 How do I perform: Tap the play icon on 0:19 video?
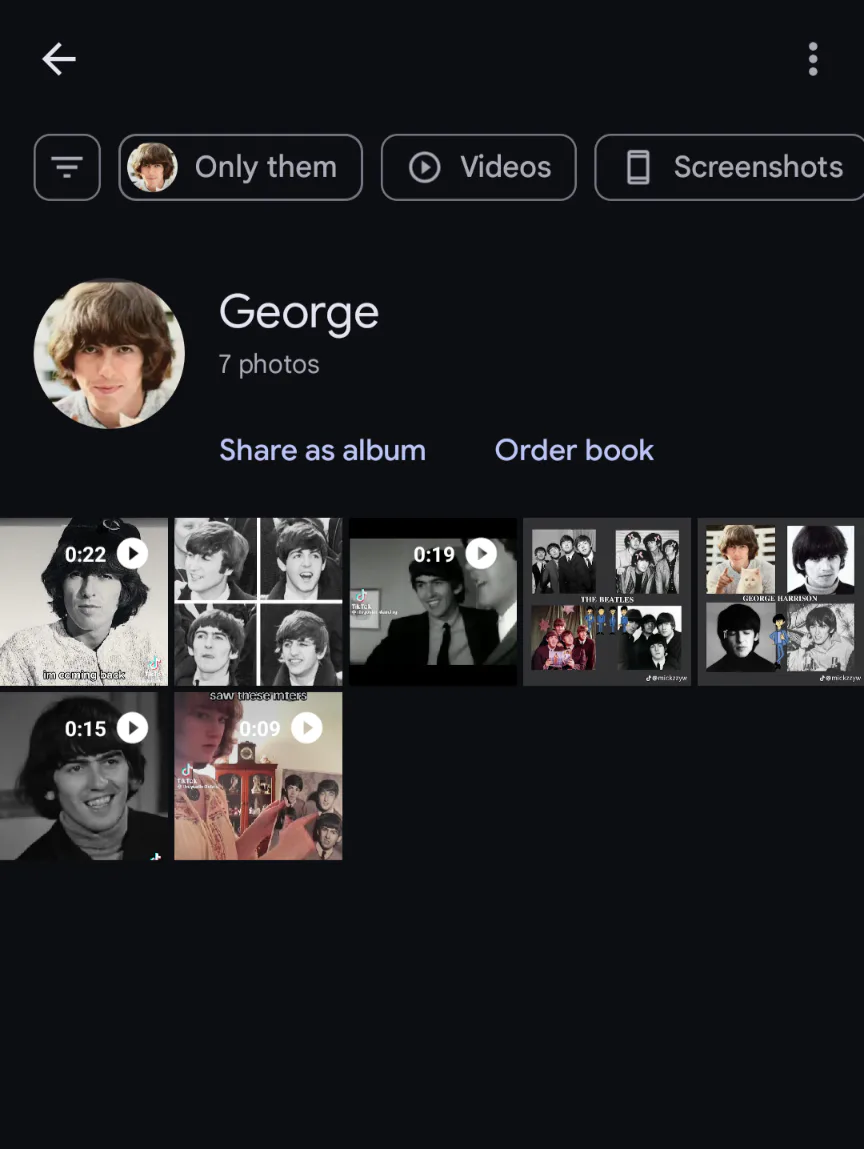[481, 553]
